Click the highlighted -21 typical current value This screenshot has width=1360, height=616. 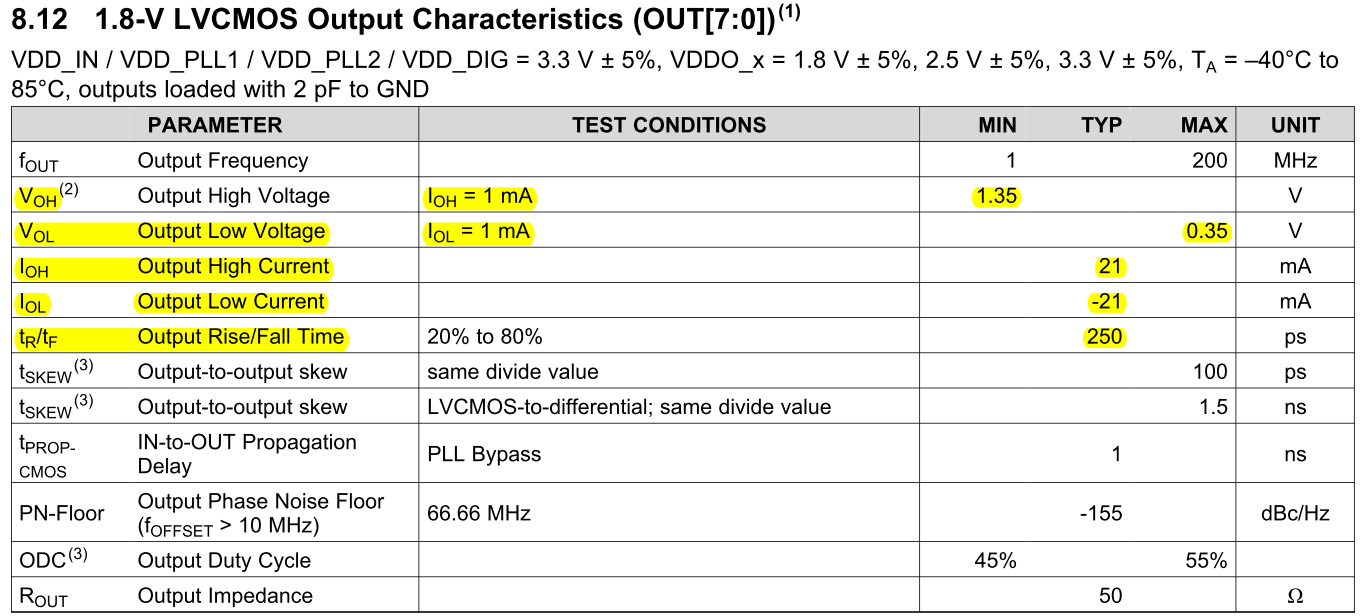point(1105,302)
